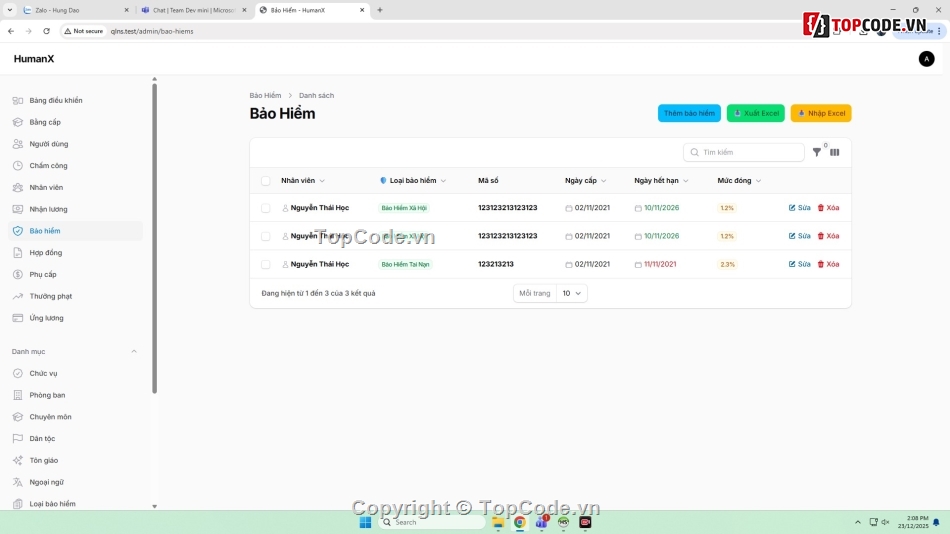Click the Tôn giáo sparkle icon

tap(18, 461)
